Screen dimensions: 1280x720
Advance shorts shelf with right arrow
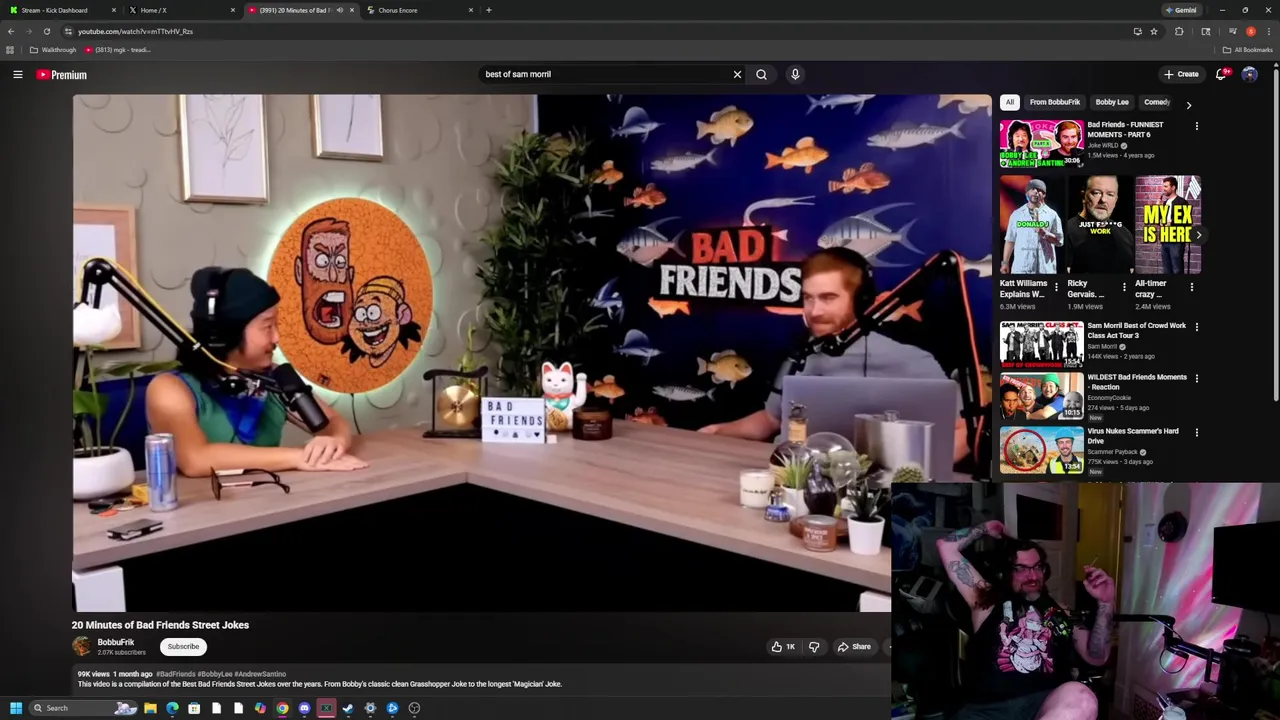[x=1198, y=234]
